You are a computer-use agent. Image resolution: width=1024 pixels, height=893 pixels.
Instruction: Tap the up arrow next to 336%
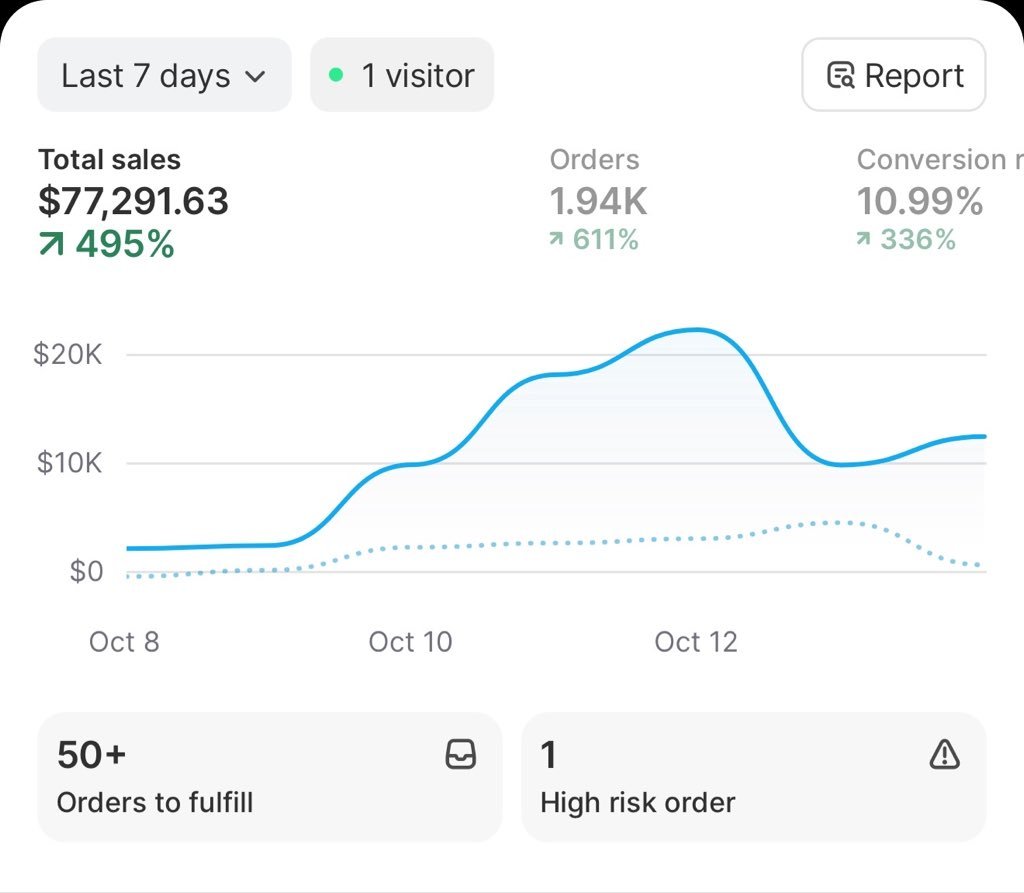(x=864, y=240)
